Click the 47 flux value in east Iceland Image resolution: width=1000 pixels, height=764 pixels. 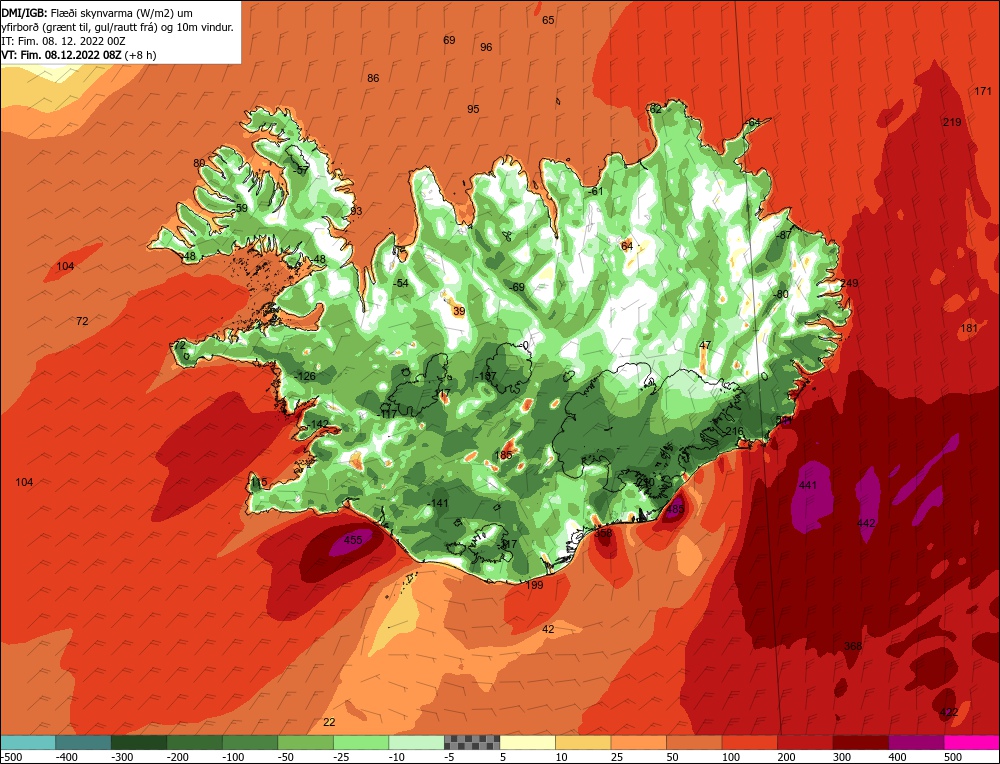(x=705, y=345)
